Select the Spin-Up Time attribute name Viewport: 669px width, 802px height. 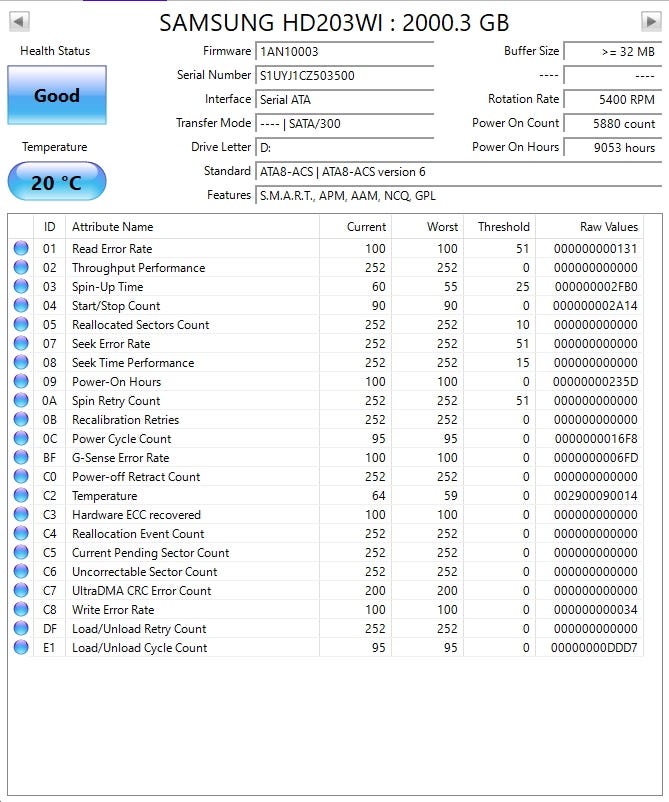click(107, 286)
